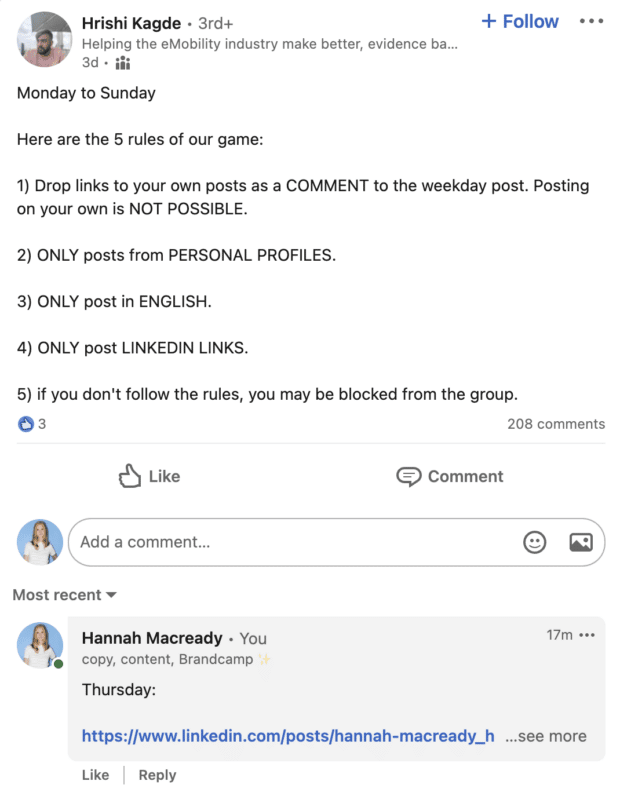The height and width of the screenshot is (803, 620).
Task: Open Hannah Macready's name link
Action: 151,638
